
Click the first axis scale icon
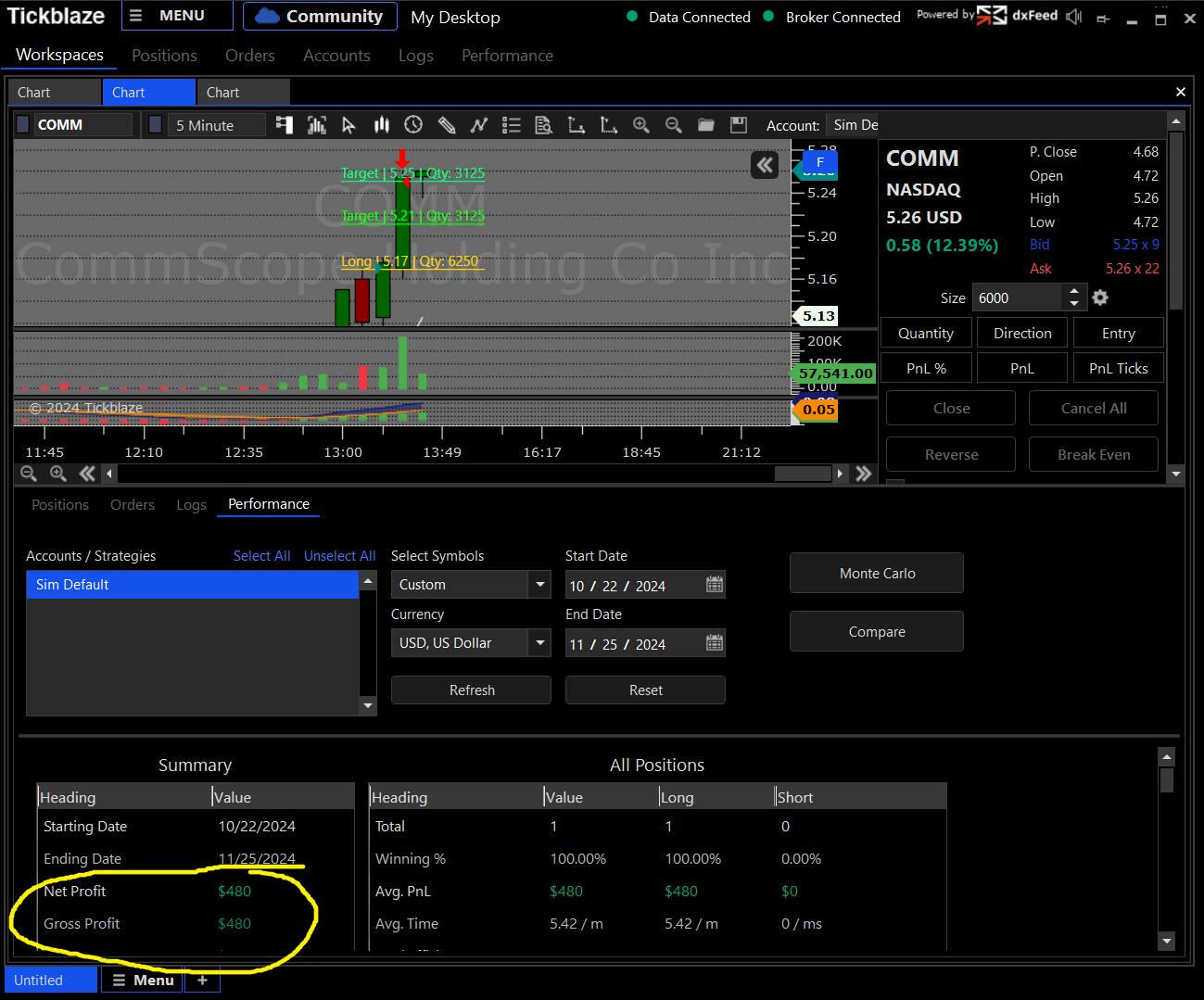[576, 125]
